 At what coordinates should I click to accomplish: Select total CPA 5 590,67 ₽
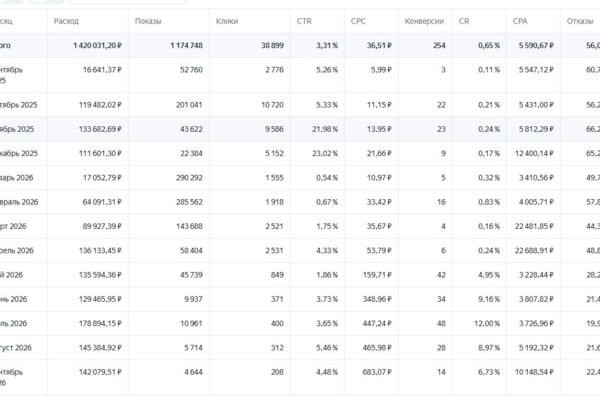coord(536,46)
